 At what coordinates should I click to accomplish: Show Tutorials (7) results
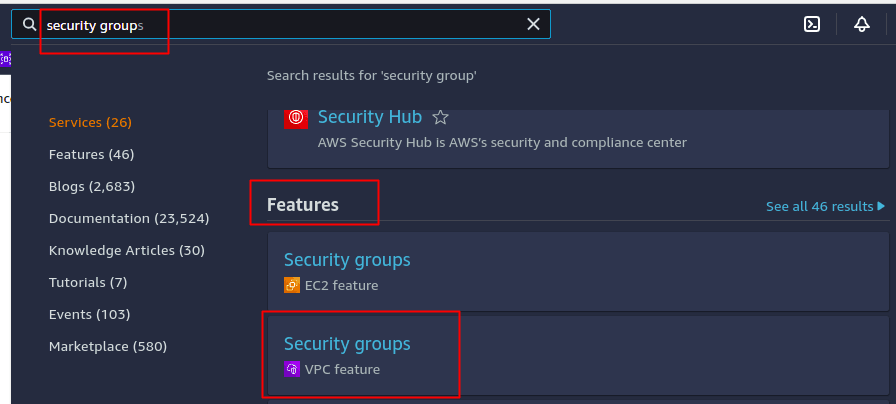point(88,282)
